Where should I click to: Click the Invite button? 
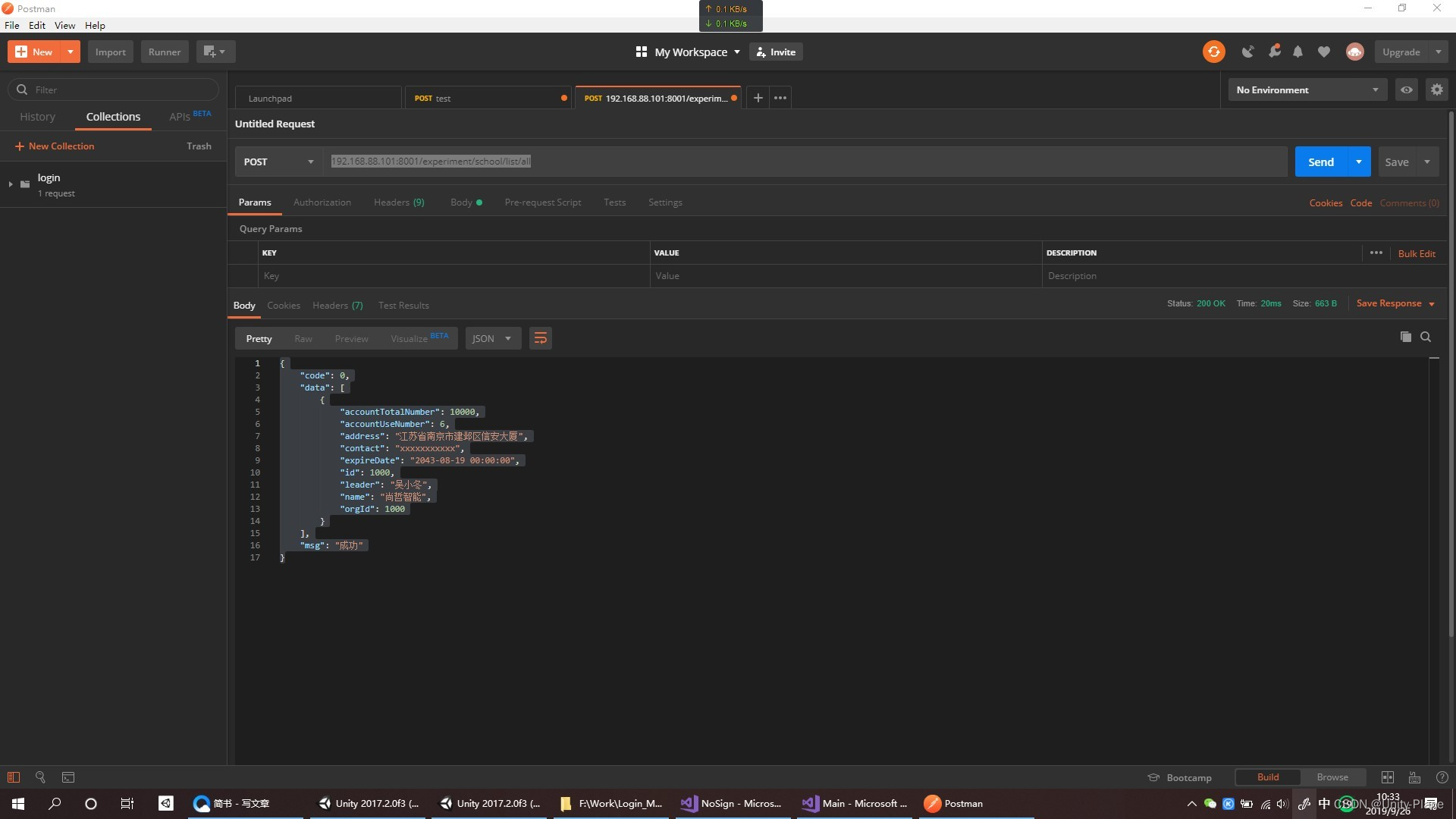(776, 52)
